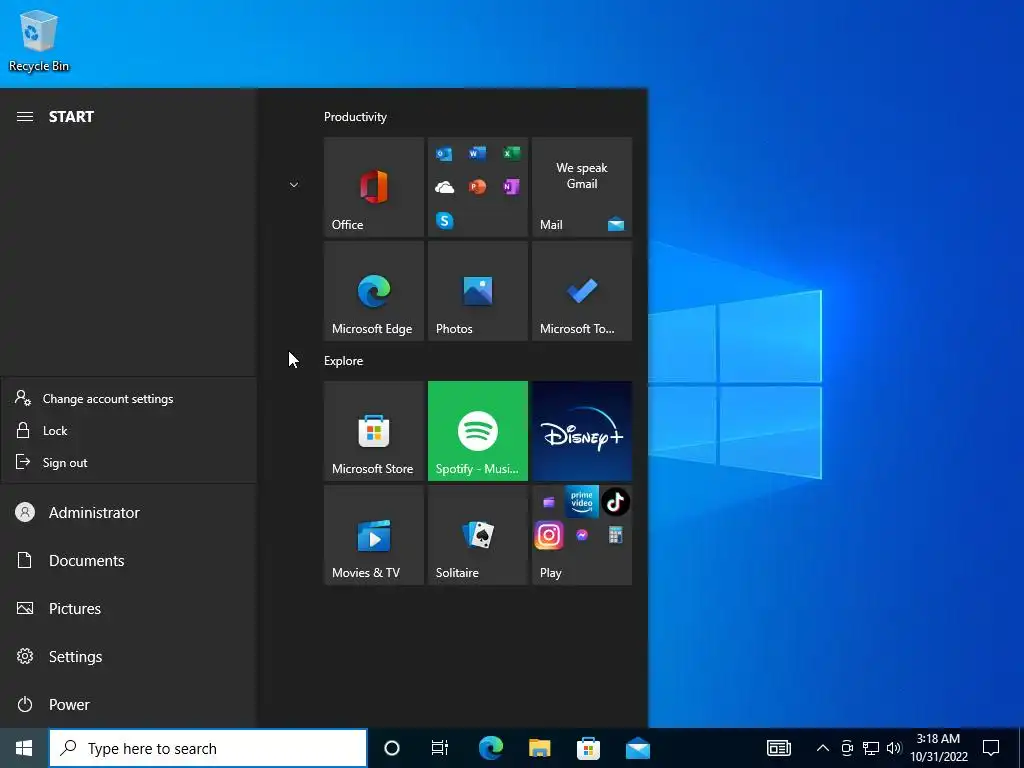1024x768 pixels.
Task: Open News and interests on taskbar
Action: [x=778, y=748]
